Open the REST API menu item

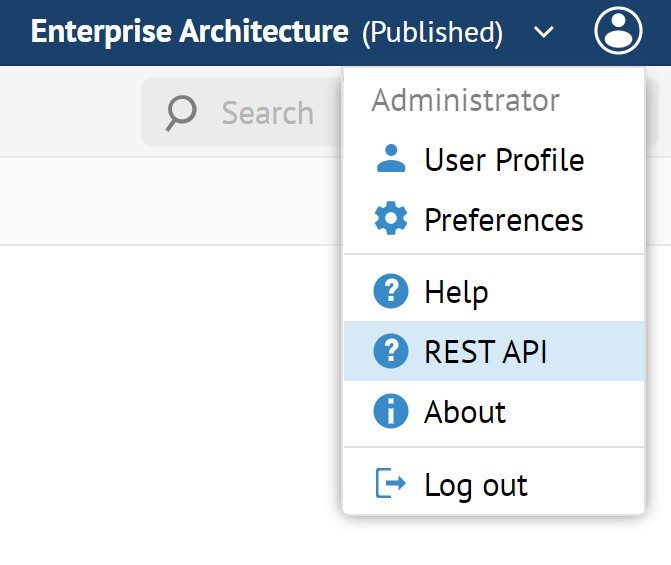click(x=486, y=352)
